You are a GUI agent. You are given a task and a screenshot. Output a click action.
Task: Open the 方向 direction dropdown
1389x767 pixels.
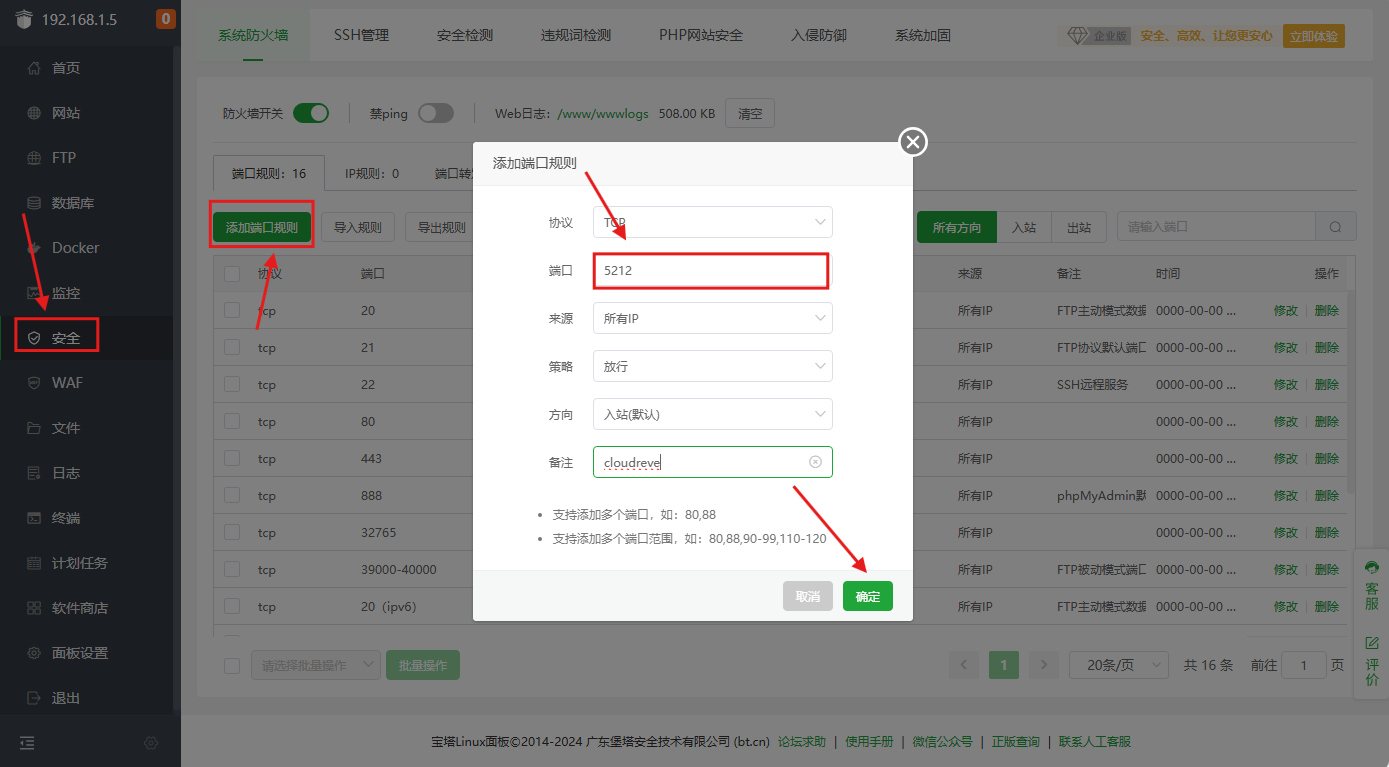[x=711, y=414]
